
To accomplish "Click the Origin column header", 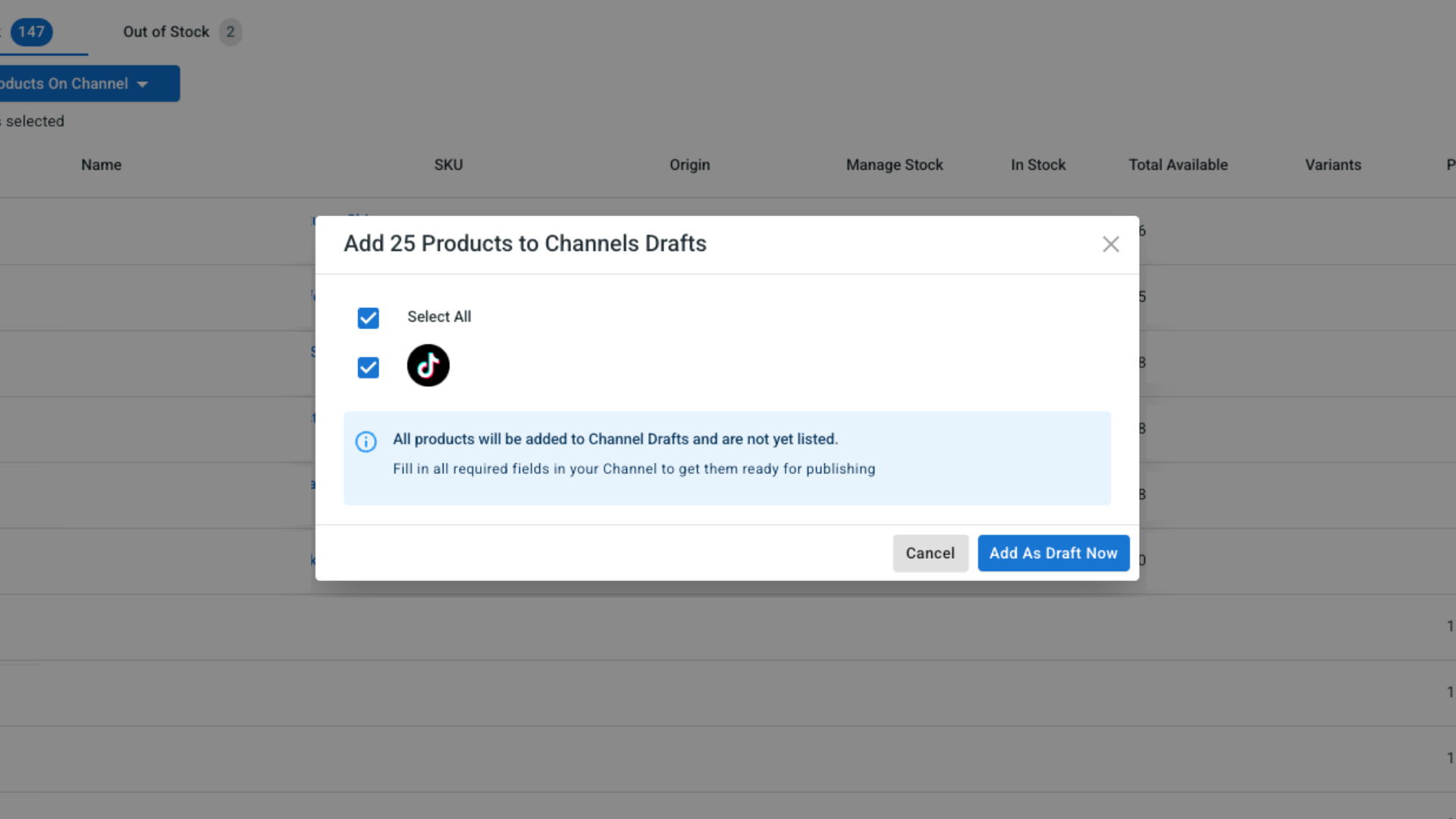I will tap(689, 165).
